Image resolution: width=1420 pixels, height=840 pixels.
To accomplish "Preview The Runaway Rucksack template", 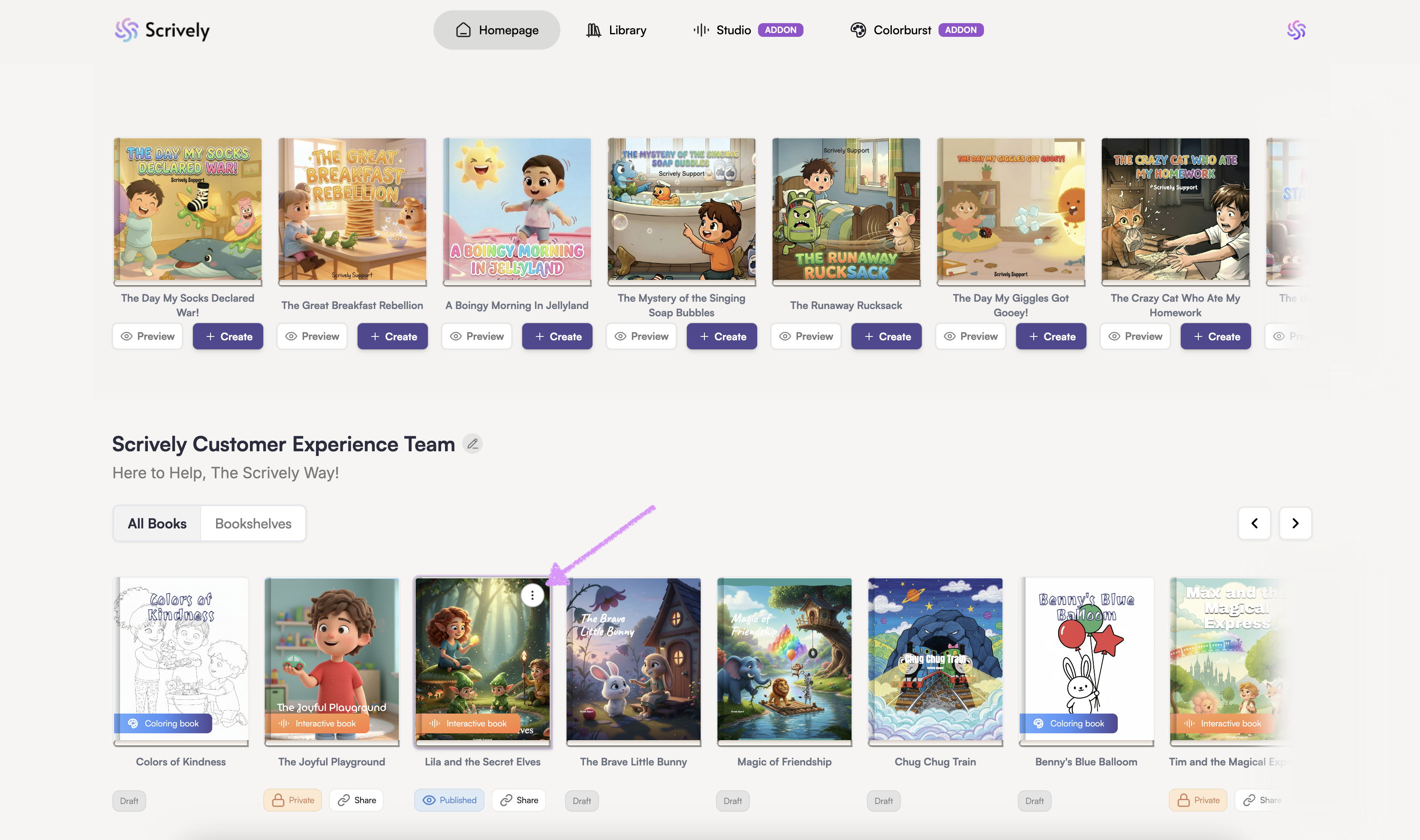I will 806,336.
